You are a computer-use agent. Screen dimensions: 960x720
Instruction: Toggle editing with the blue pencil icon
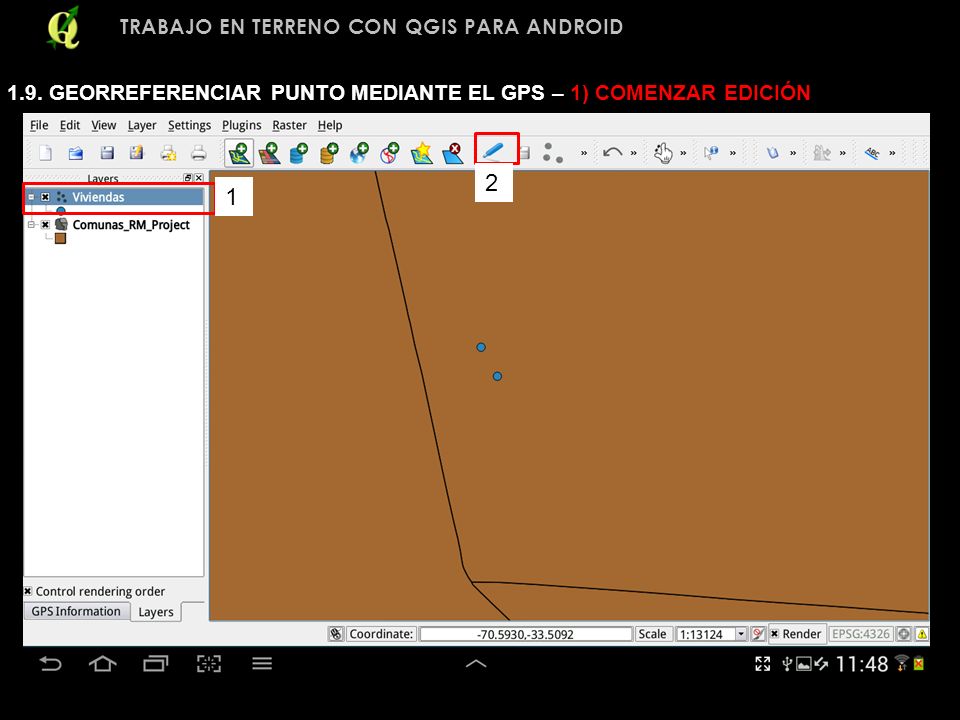(x=493, y=151)
